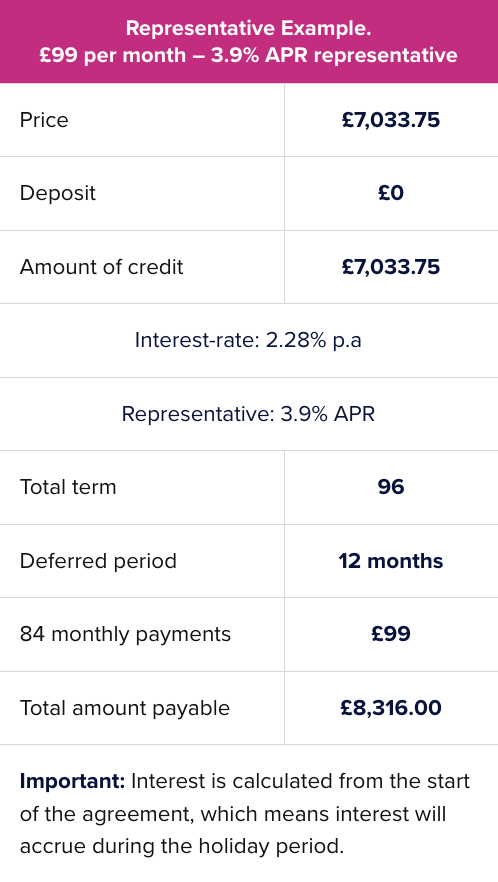
Task: Select the Amount of credit label
Action: pos(101,267)
